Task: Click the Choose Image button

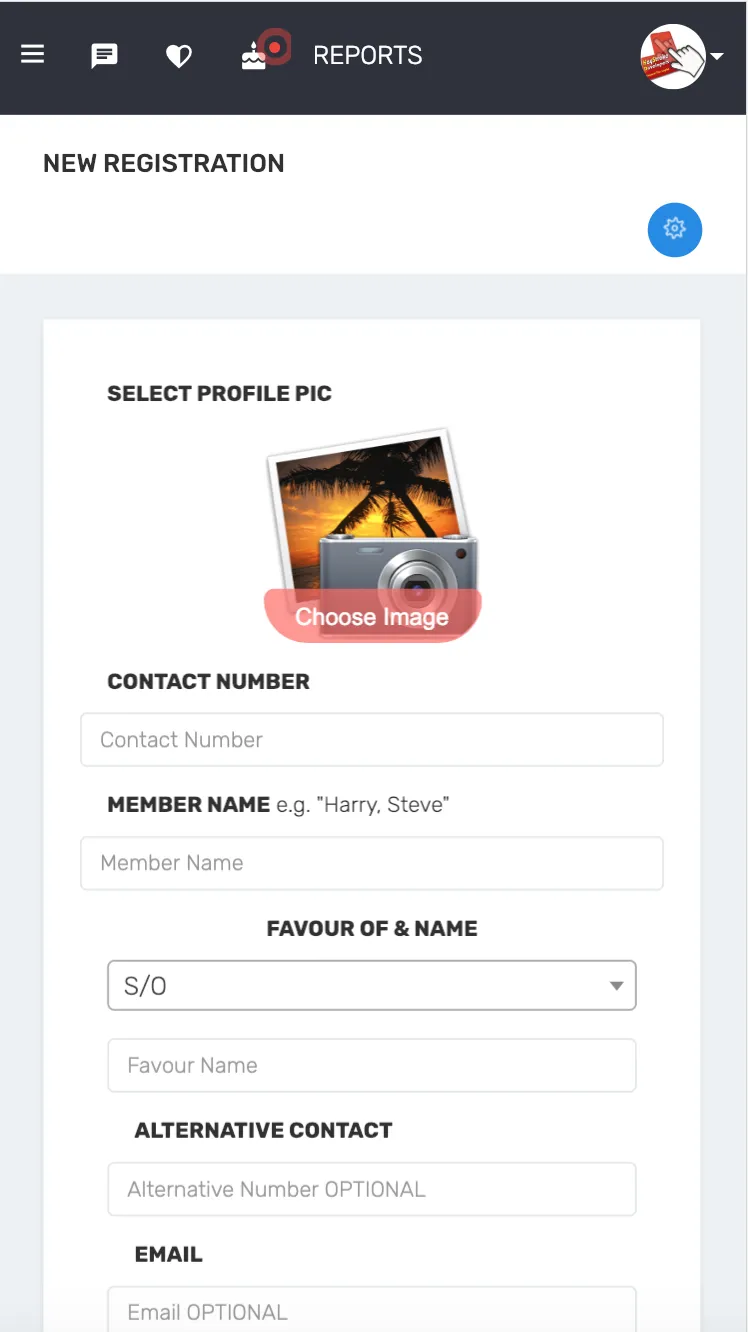Action: pos(372,616)
